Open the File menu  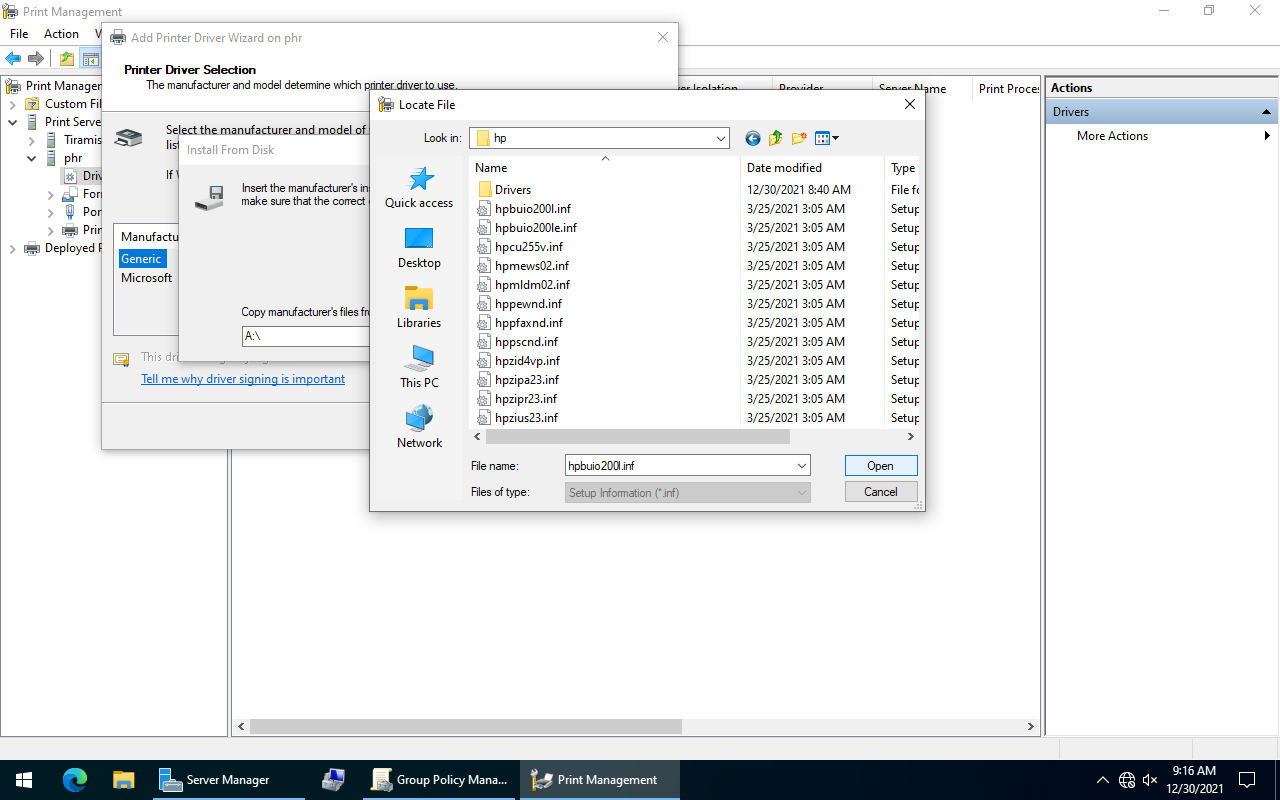point(19,34)
